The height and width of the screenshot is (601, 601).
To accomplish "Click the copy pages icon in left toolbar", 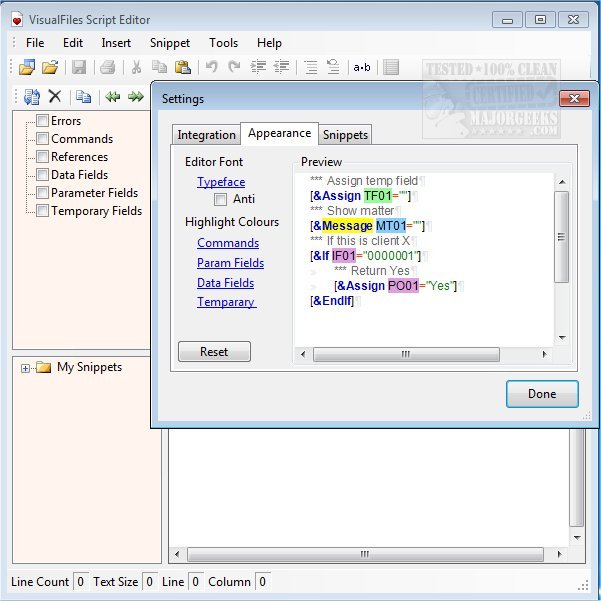I will tap(83, 97).
